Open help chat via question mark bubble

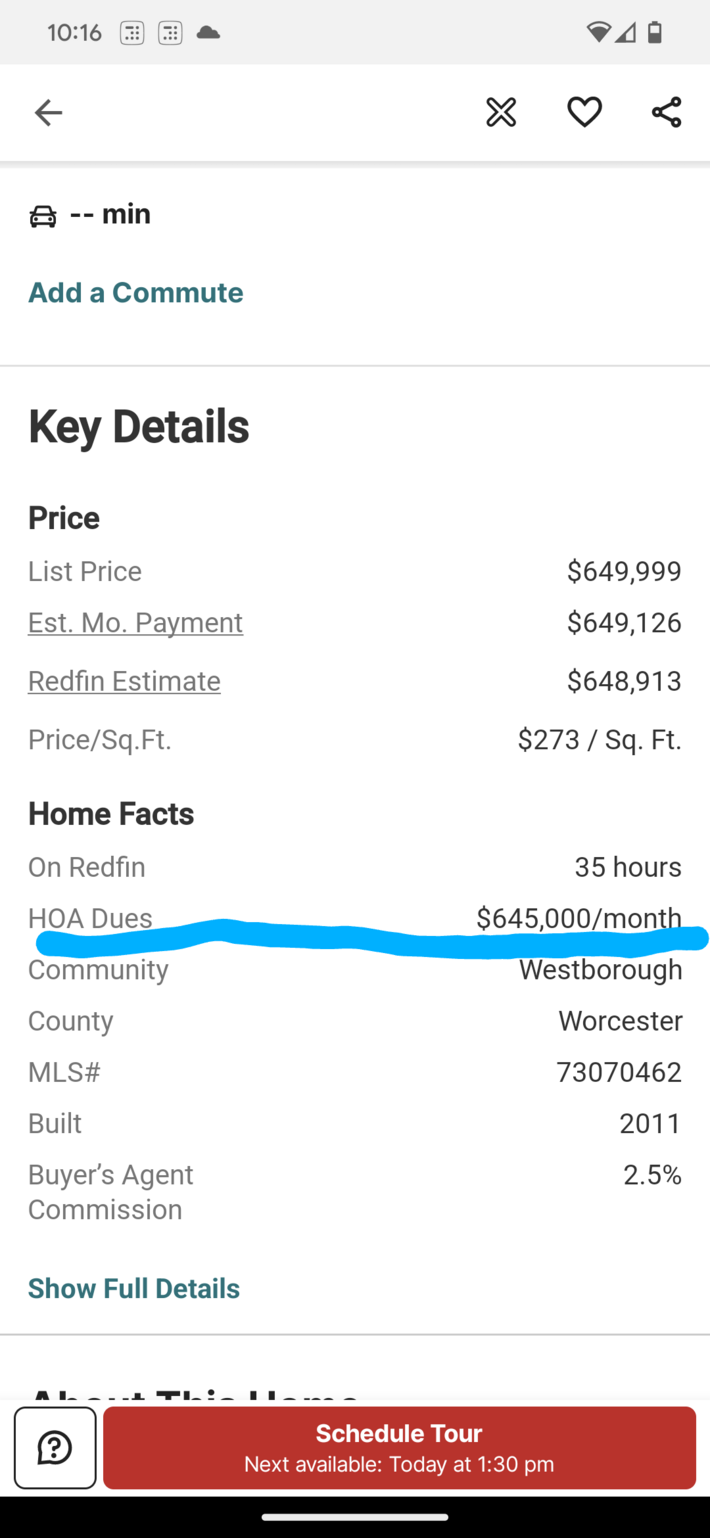coord(55,1447)
